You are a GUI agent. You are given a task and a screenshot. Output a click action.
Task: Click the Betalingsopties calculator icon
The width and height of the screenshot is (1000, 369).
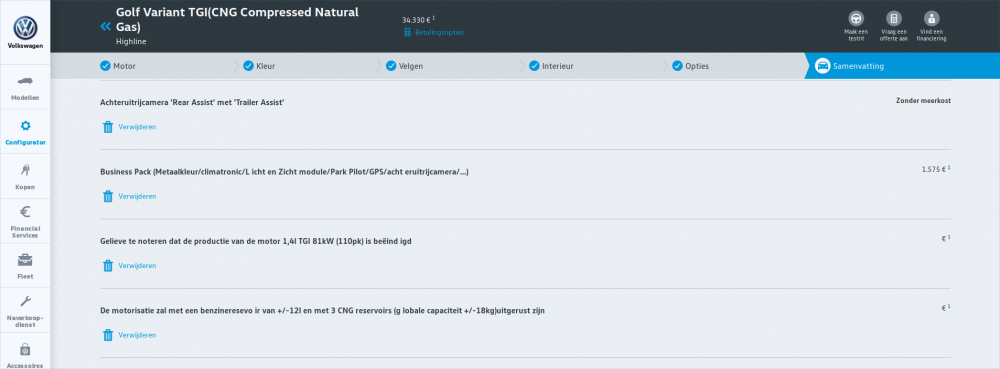(408, 33)
